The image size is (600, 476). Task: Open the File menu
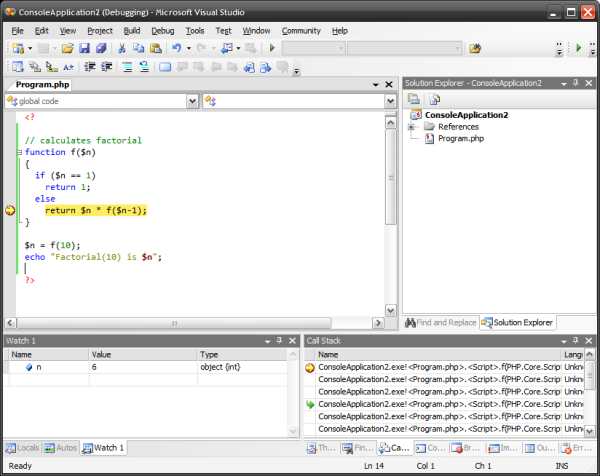[x=18, y=31]
